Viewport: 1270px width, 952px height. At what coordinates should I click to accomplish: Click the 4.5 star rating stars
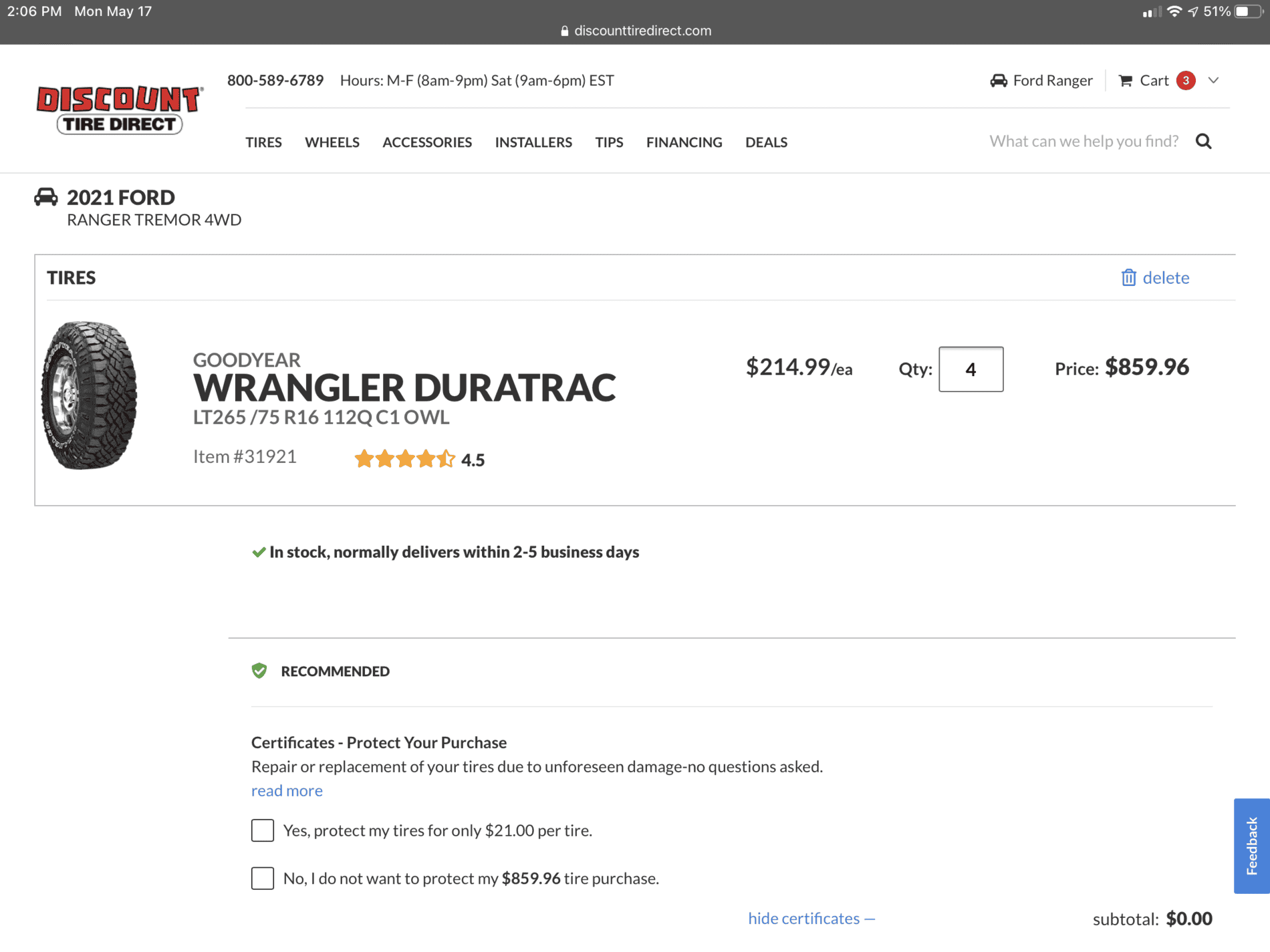point(405,459)
